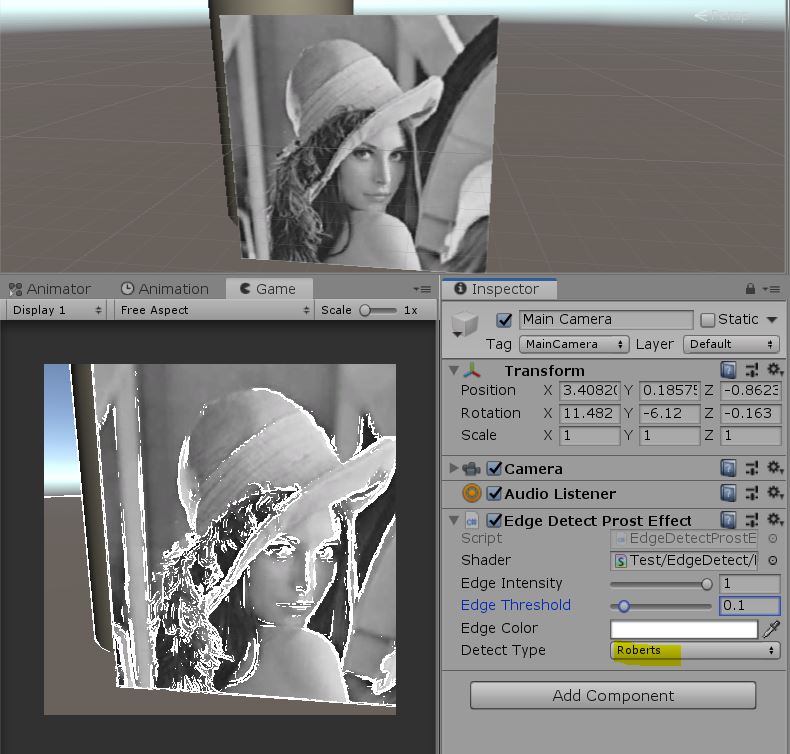Select the Game tab
790x754 pixels.
[269, 289]
